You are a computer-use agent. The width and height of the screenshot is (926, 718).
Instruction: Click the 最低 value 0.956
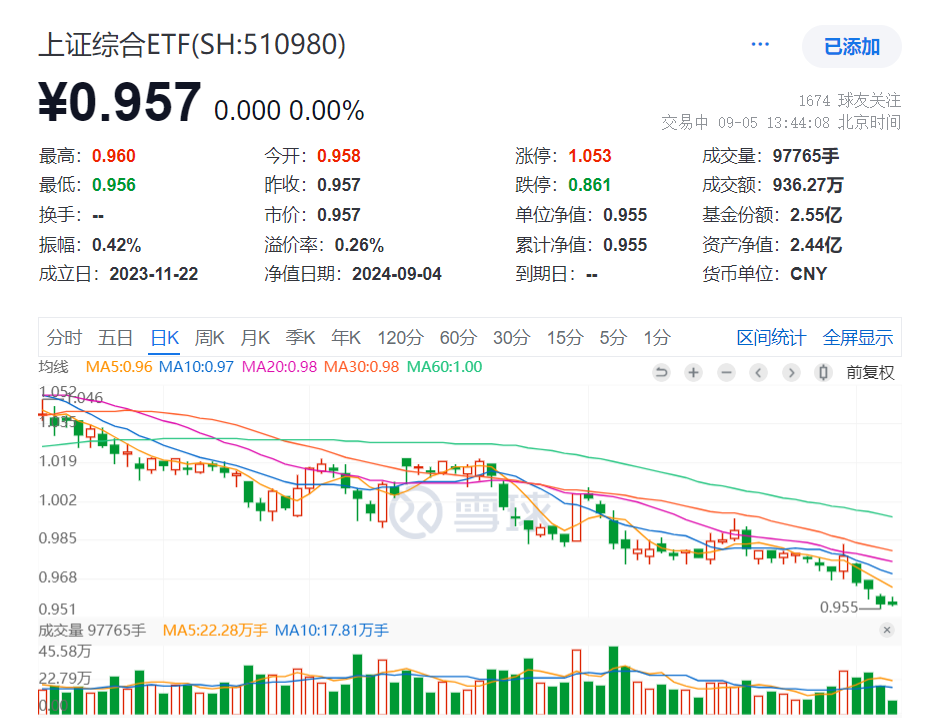click(x=113, y=185)
